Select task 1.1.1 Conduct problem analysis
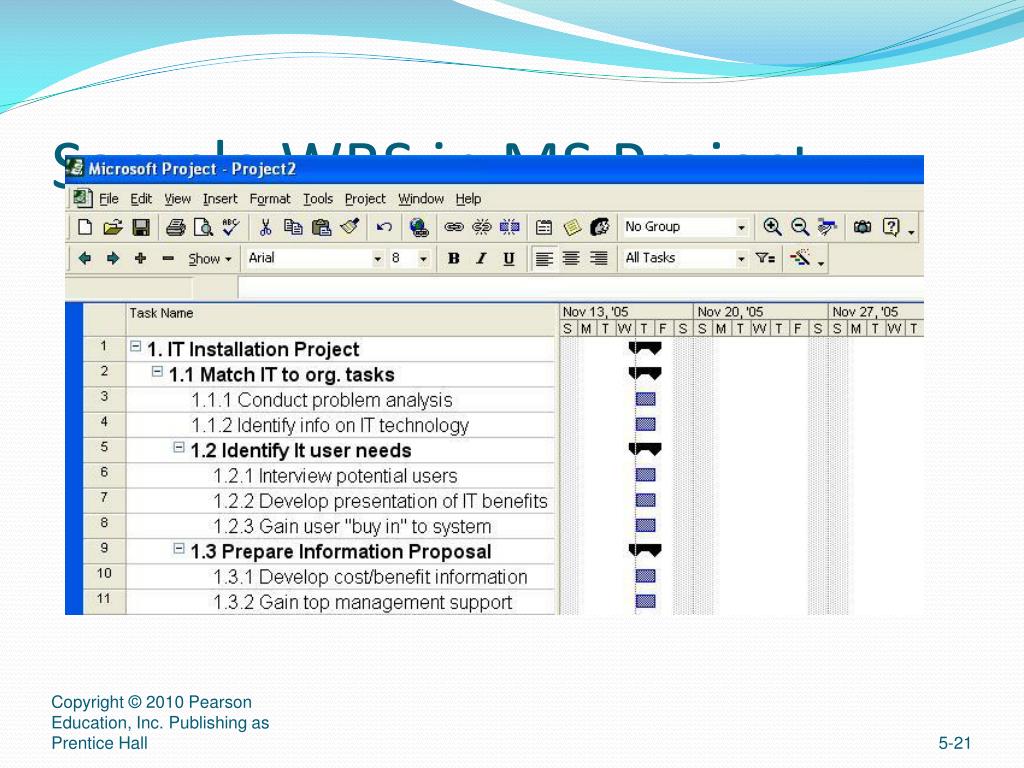Screen dimensions: 1024x768 tap(340, 400)
